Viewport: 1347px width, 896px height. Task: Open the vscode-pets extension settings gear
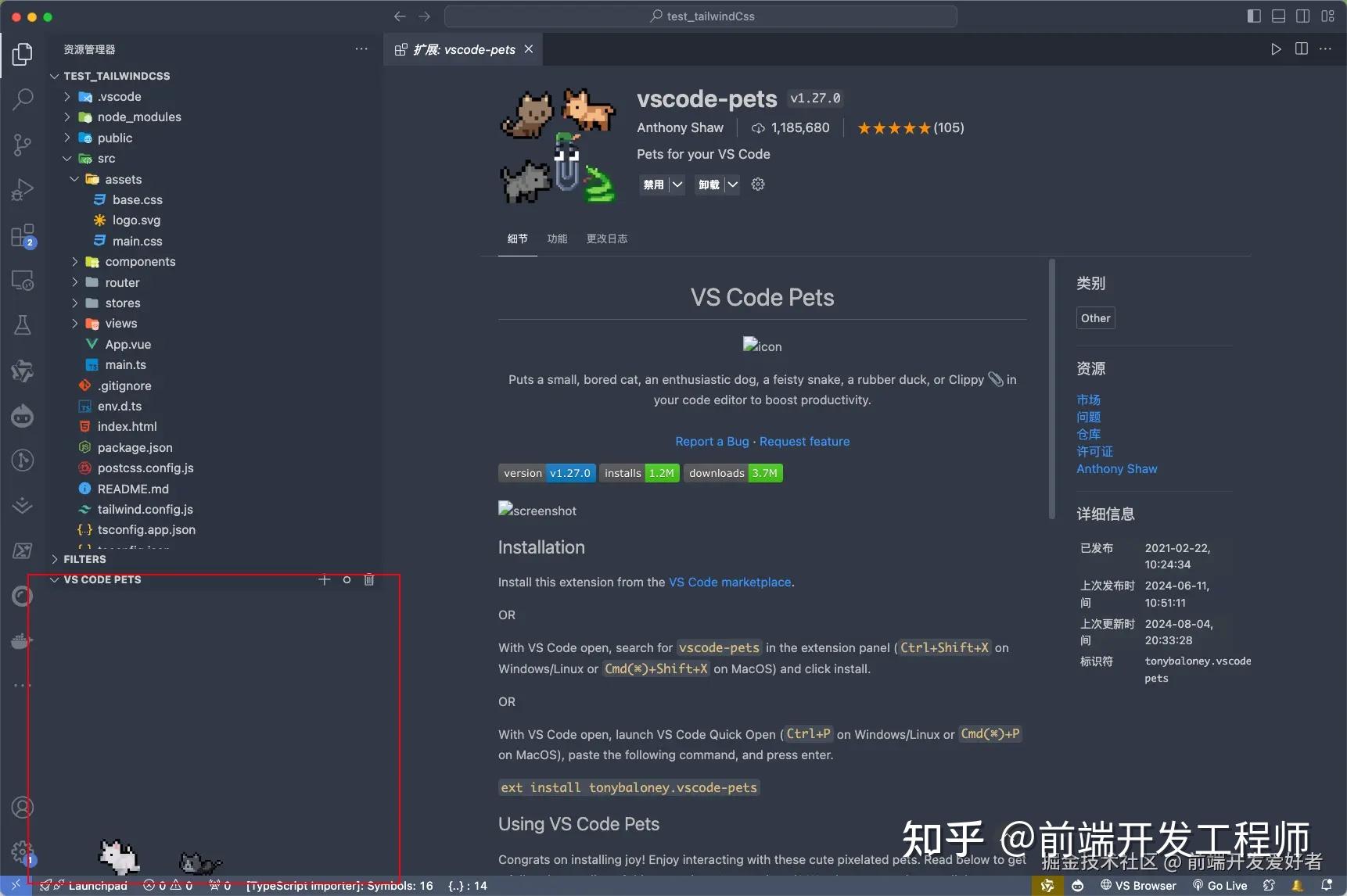pos(756,185)
